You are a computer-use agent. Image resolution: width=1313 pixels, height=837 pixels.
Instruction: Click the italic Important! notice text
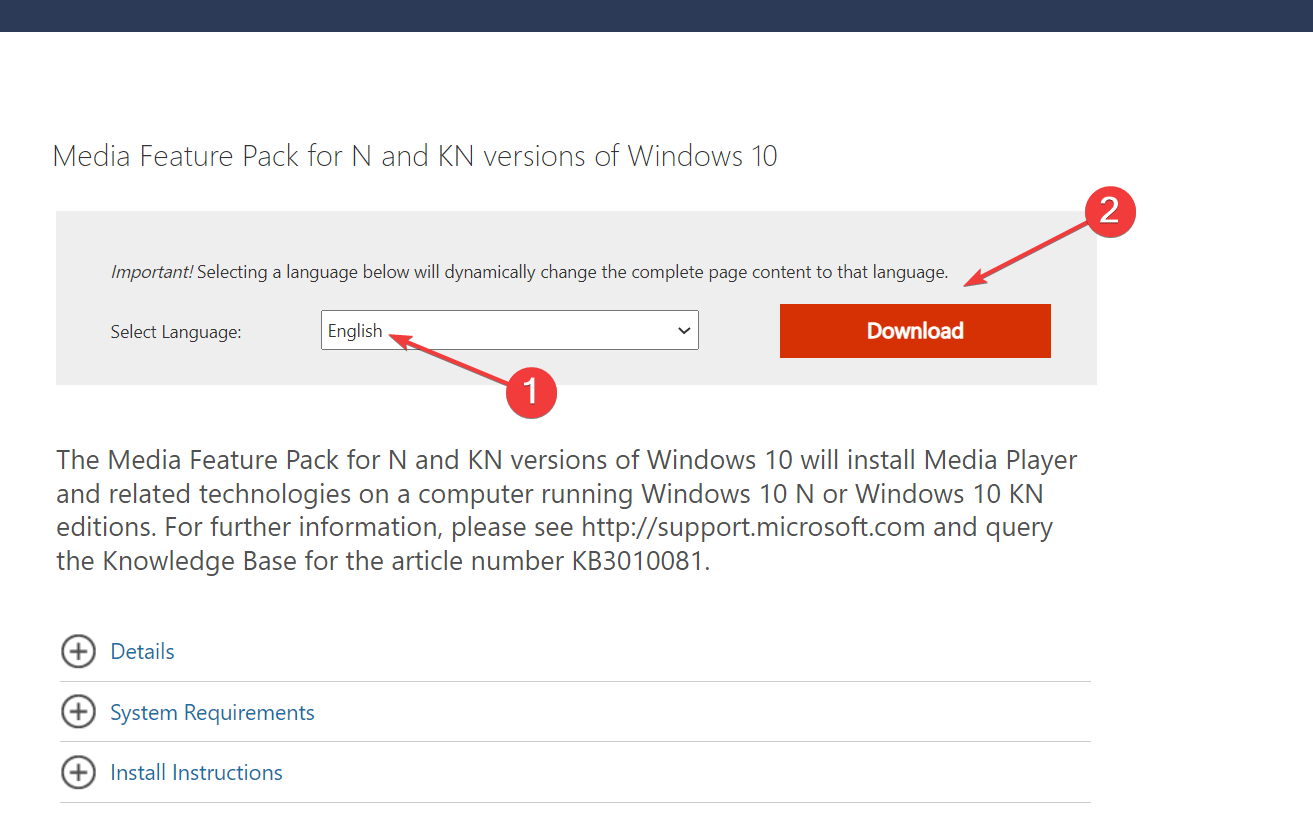152,272
